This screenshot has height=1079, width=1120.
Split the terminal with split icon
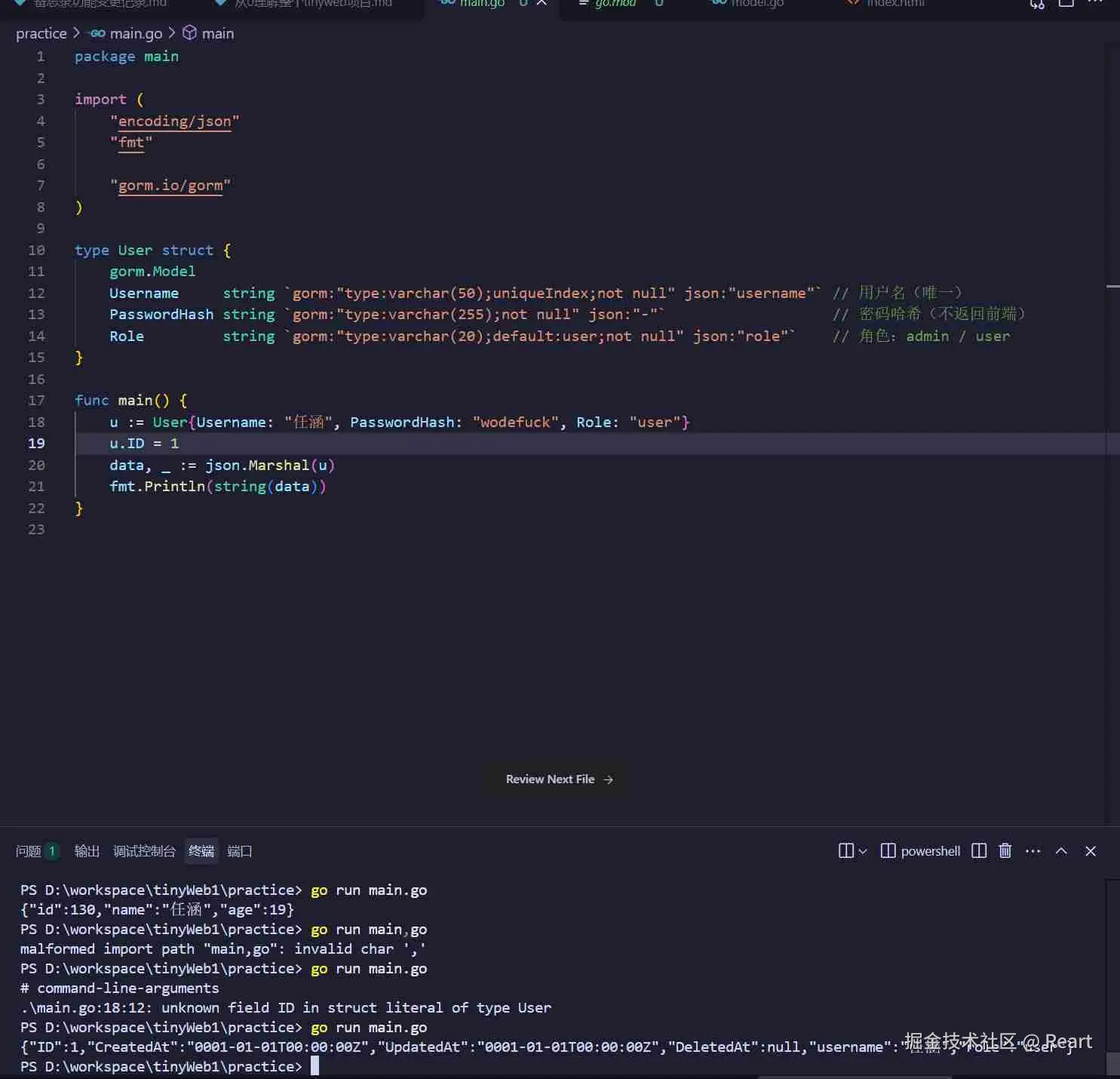[x=979, y=851]
